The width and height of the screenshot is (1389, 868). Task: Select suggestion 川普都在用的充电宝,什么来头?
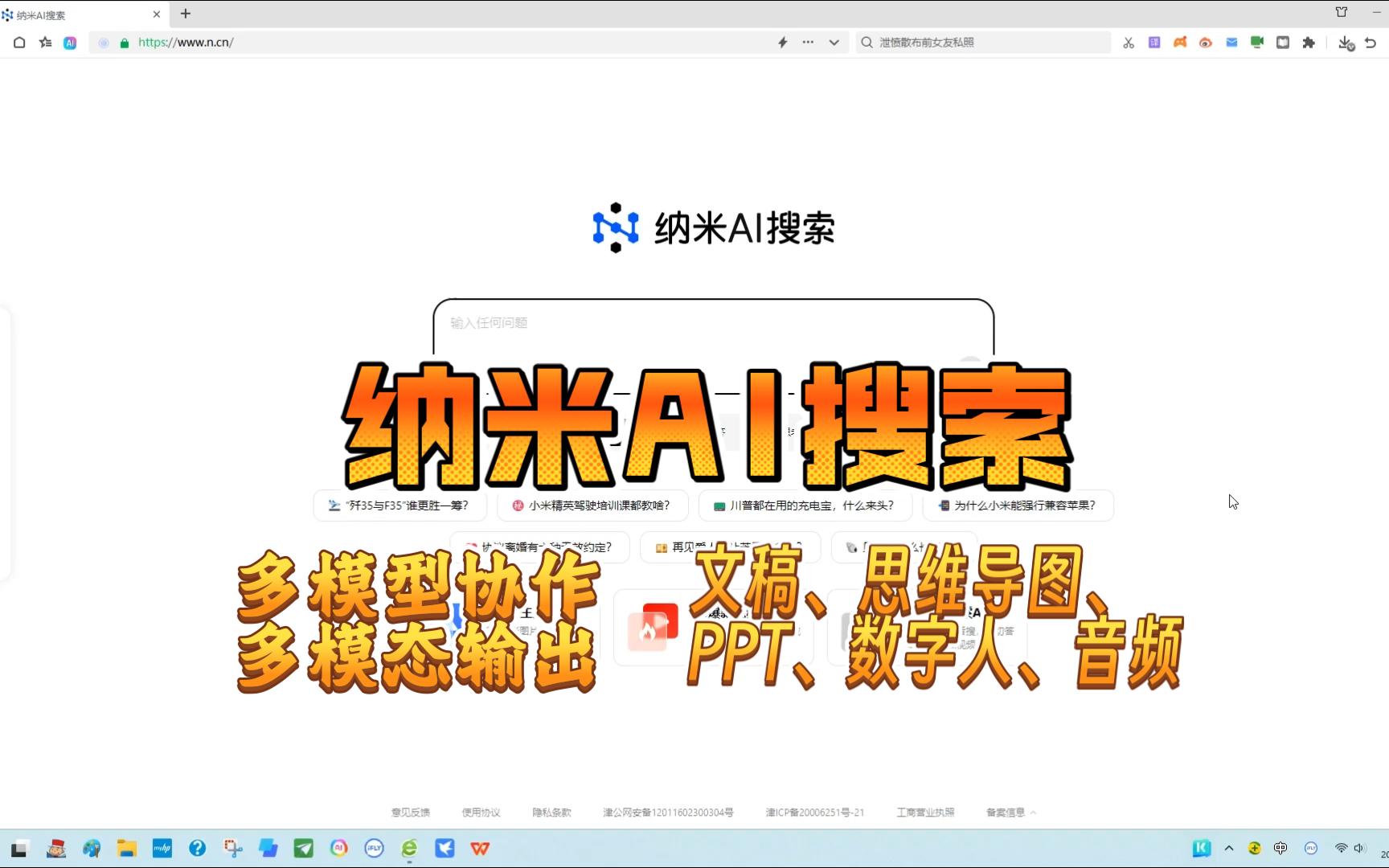coord(806,506)
